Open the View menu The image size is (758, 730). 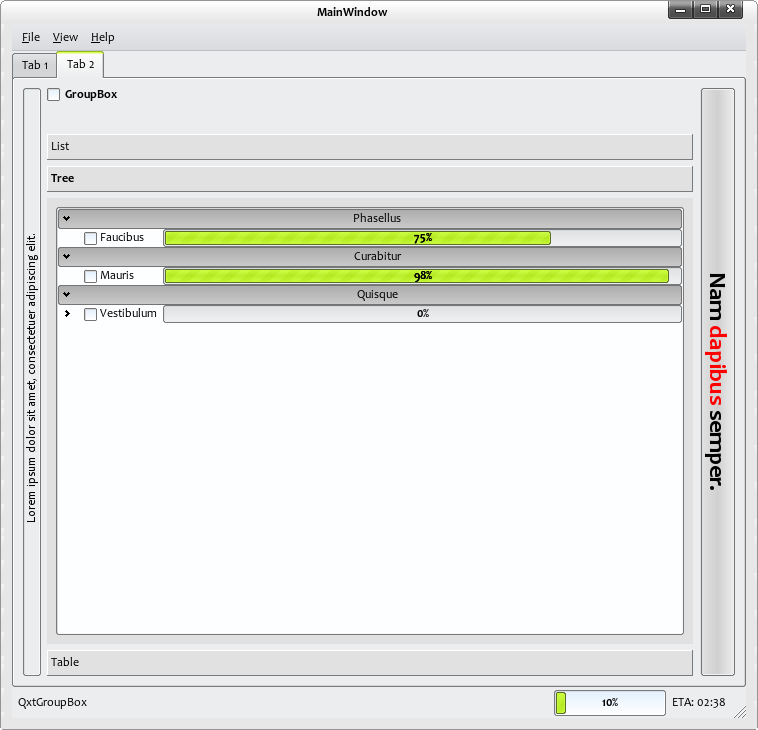[65, 37]
